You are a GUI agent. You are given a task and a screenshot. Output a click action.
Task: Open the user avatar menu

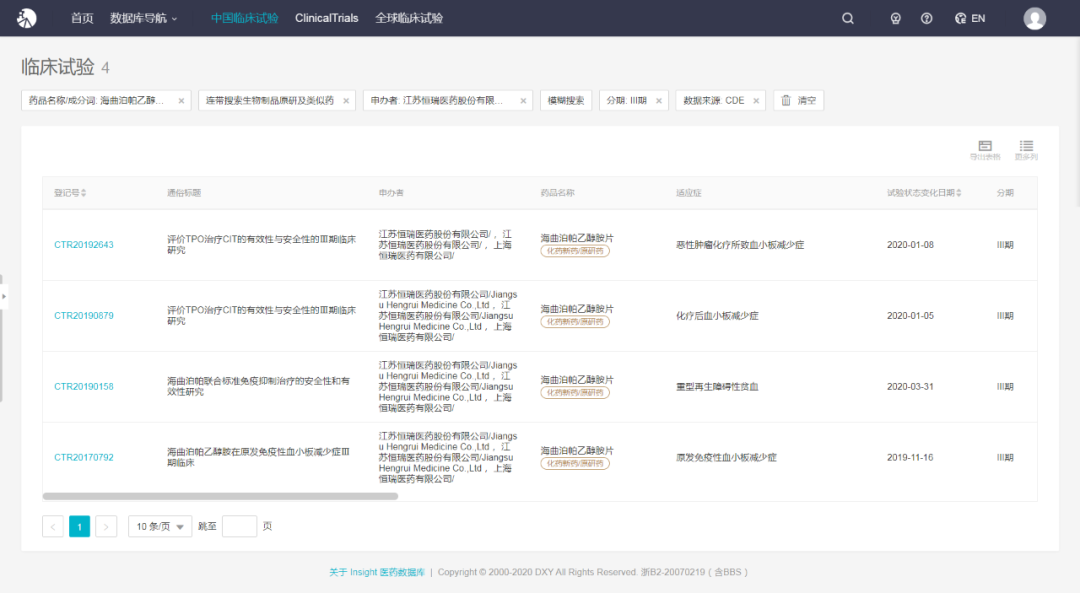coord(1035,19)
